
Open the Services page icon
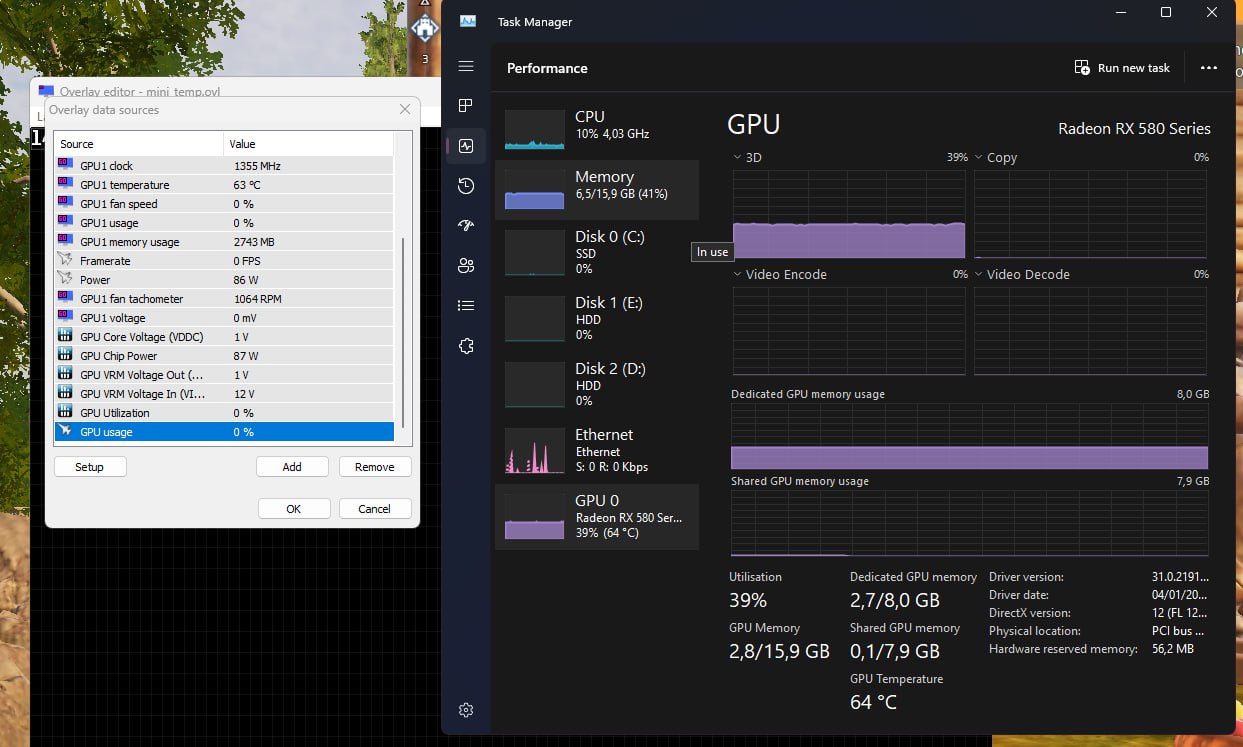tap(465, 345)
